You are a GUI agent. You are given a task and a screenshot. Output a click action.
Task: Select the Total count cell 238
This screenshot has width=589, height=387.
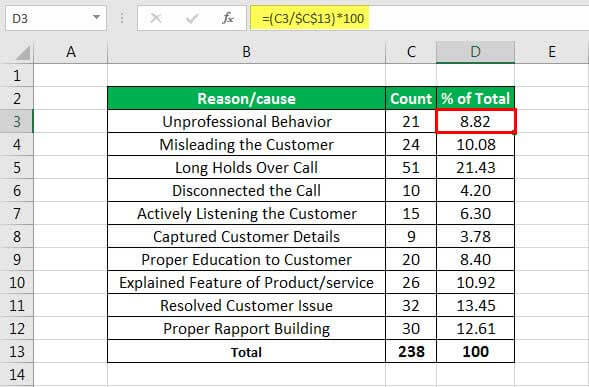tap(411, 352)
